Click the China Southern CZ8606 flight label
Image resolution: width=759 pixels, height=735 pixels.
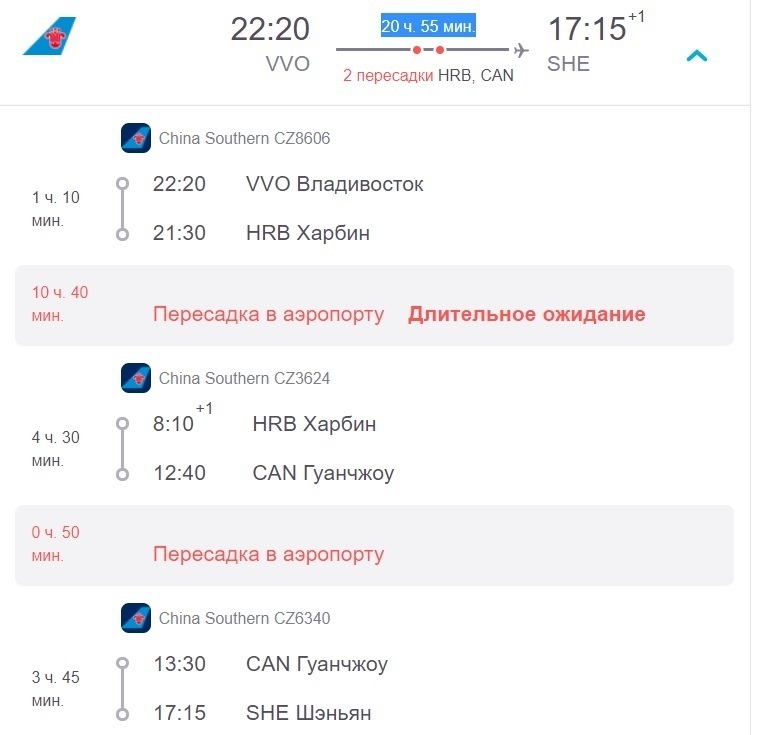244,138
